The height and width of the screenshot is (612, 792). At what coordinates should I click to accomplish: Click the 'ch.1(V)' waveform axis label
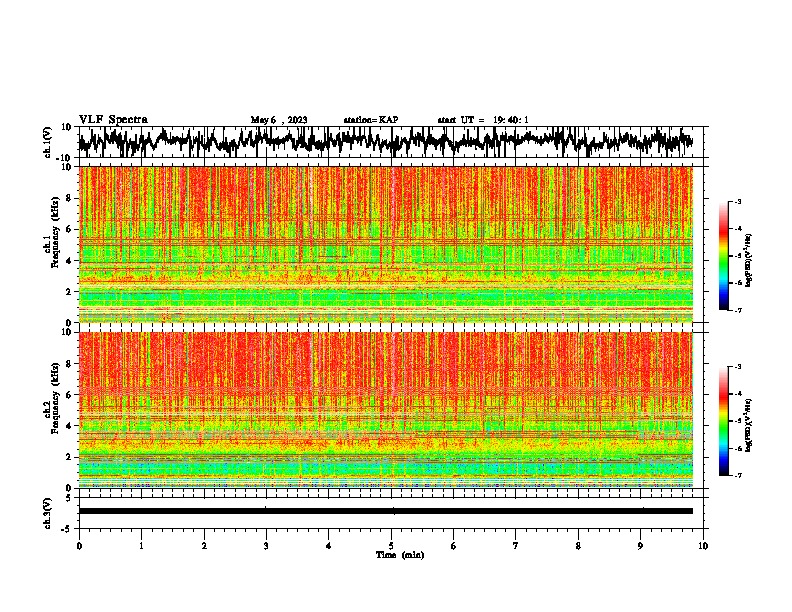click(x=48, y=142)
